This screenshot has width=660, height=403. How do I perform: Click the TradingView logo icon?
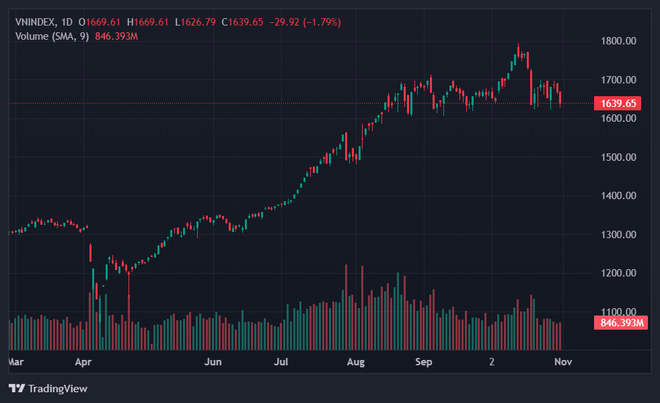click(17, 389)
